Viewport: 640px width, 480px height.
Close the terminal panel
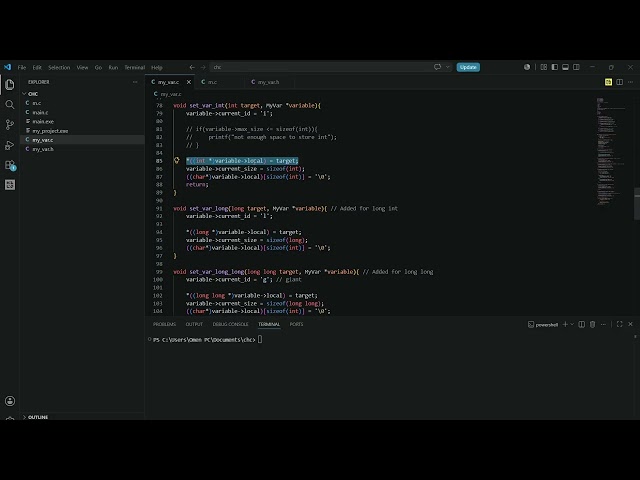[631, 324]
